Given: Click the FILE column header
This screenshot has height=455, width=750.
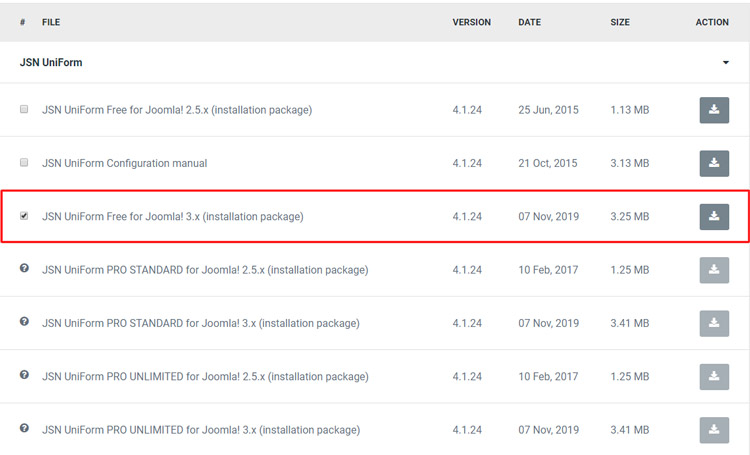Looking at the screenshot, I should pyautogui.click(x=51, y=22).
